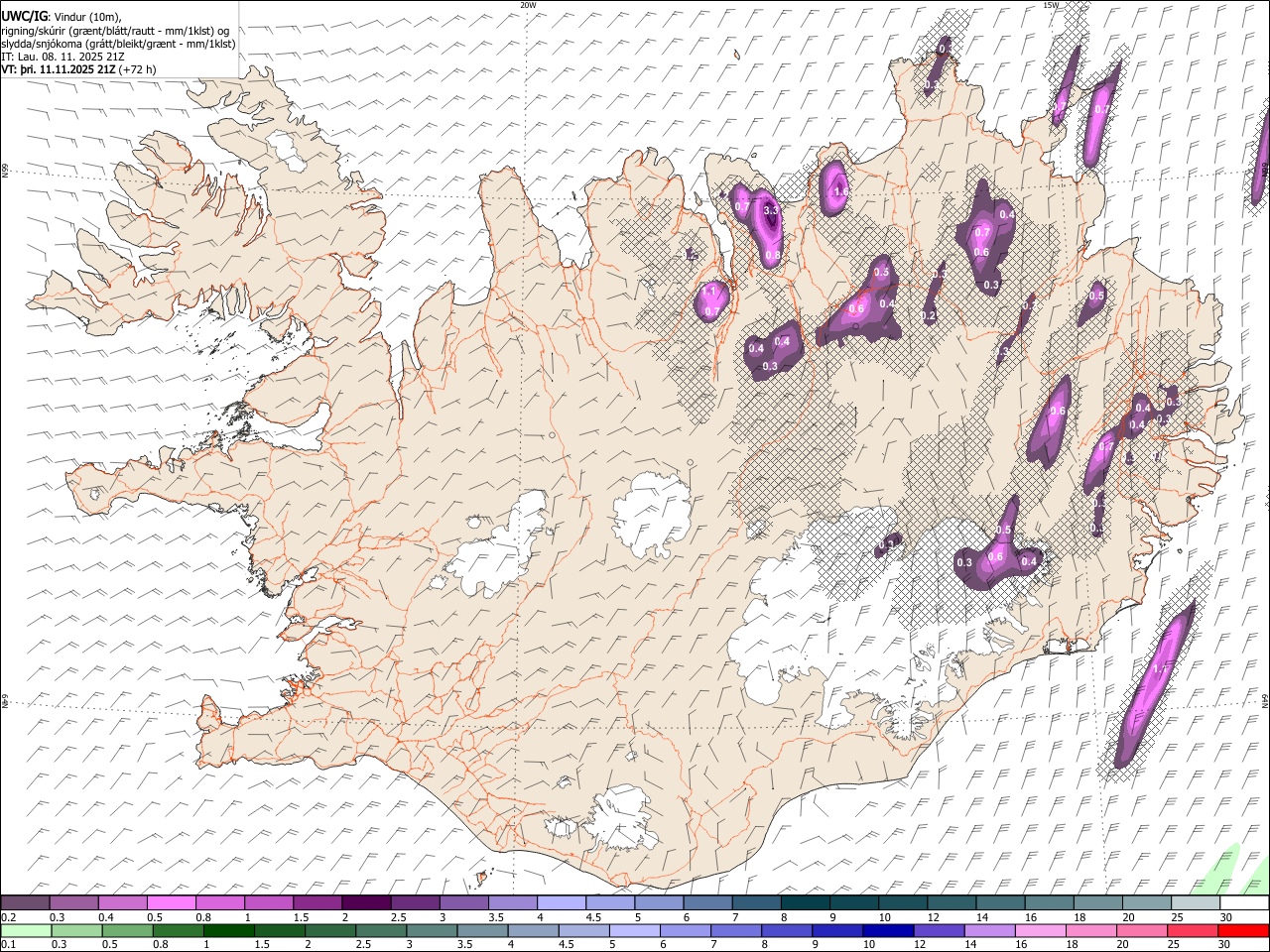Select the dark teal swatch labeled 8 in upper scale
This screenshot has width=1270, height=952.
pyautogui.click(x=805, y=903)
